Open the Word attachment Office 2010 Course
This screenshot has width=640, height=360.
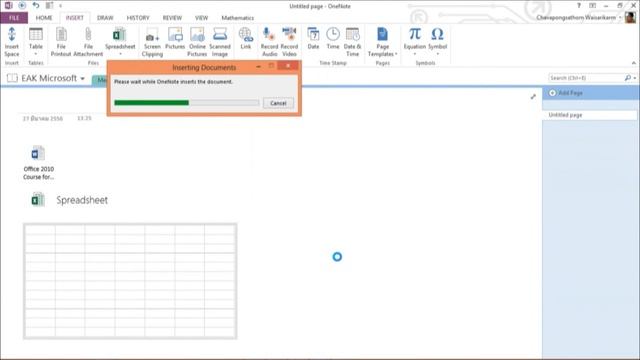[38, 162]
